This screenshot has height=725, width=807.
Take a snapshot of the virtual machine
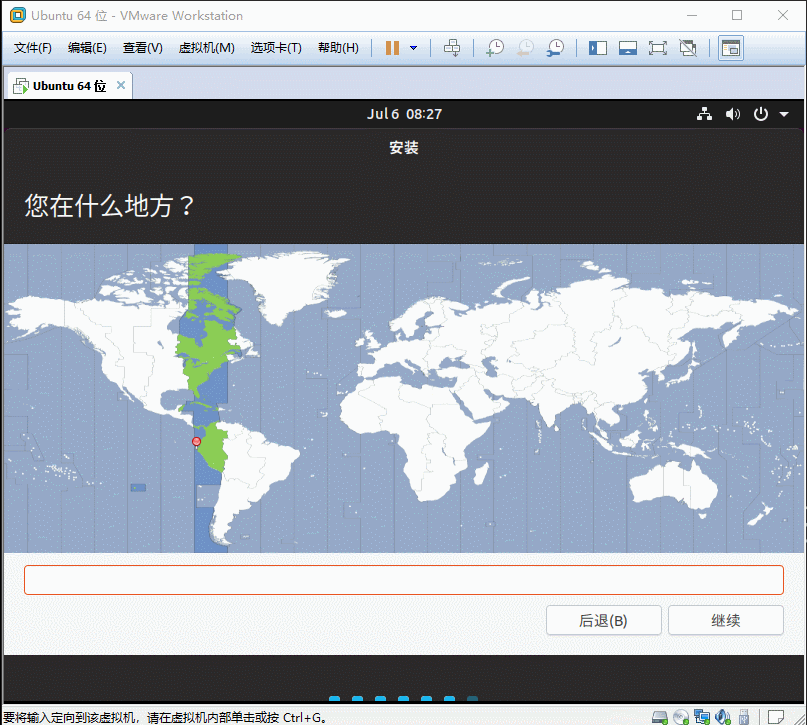(494, 48)
